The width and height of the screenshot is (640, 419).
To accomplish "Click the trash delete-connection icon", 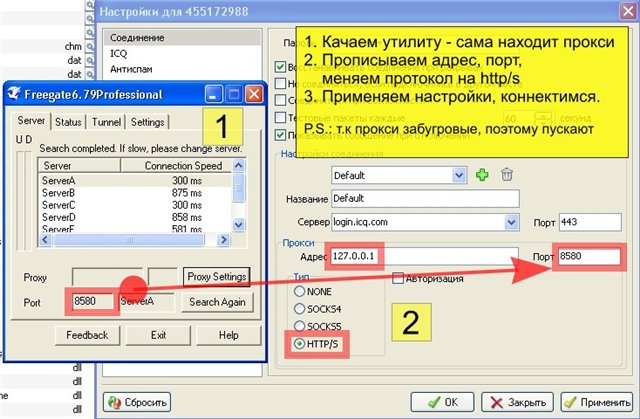I will 507,175.
